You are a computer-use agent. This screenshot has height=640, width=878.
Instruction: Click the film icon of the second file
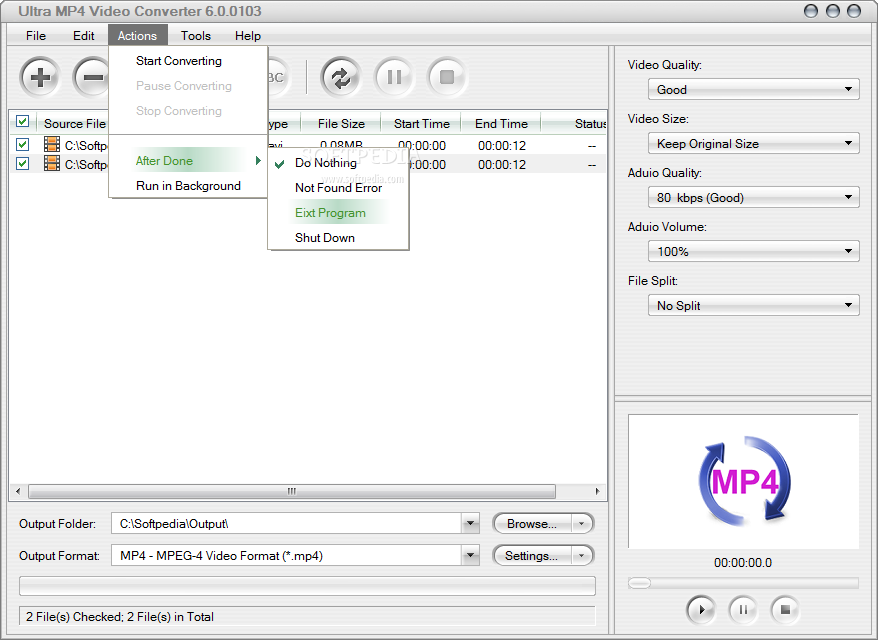coord(52,163)
